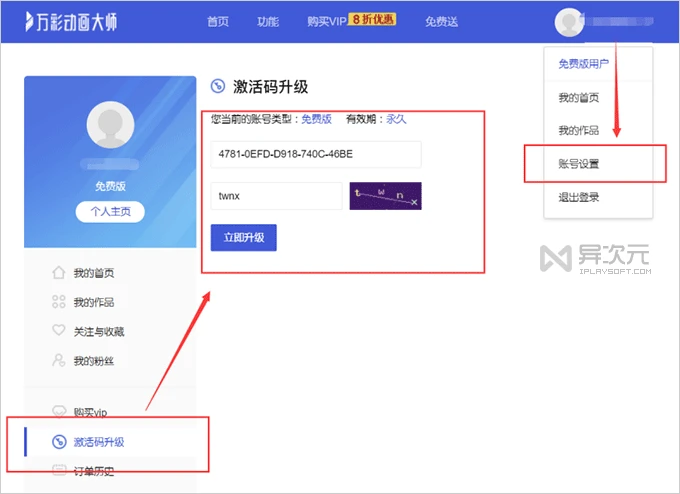Image resolution: width=680 pixels, height=494 pixels.
Task: Refresh the captcha image
Action: coord(386,196)
